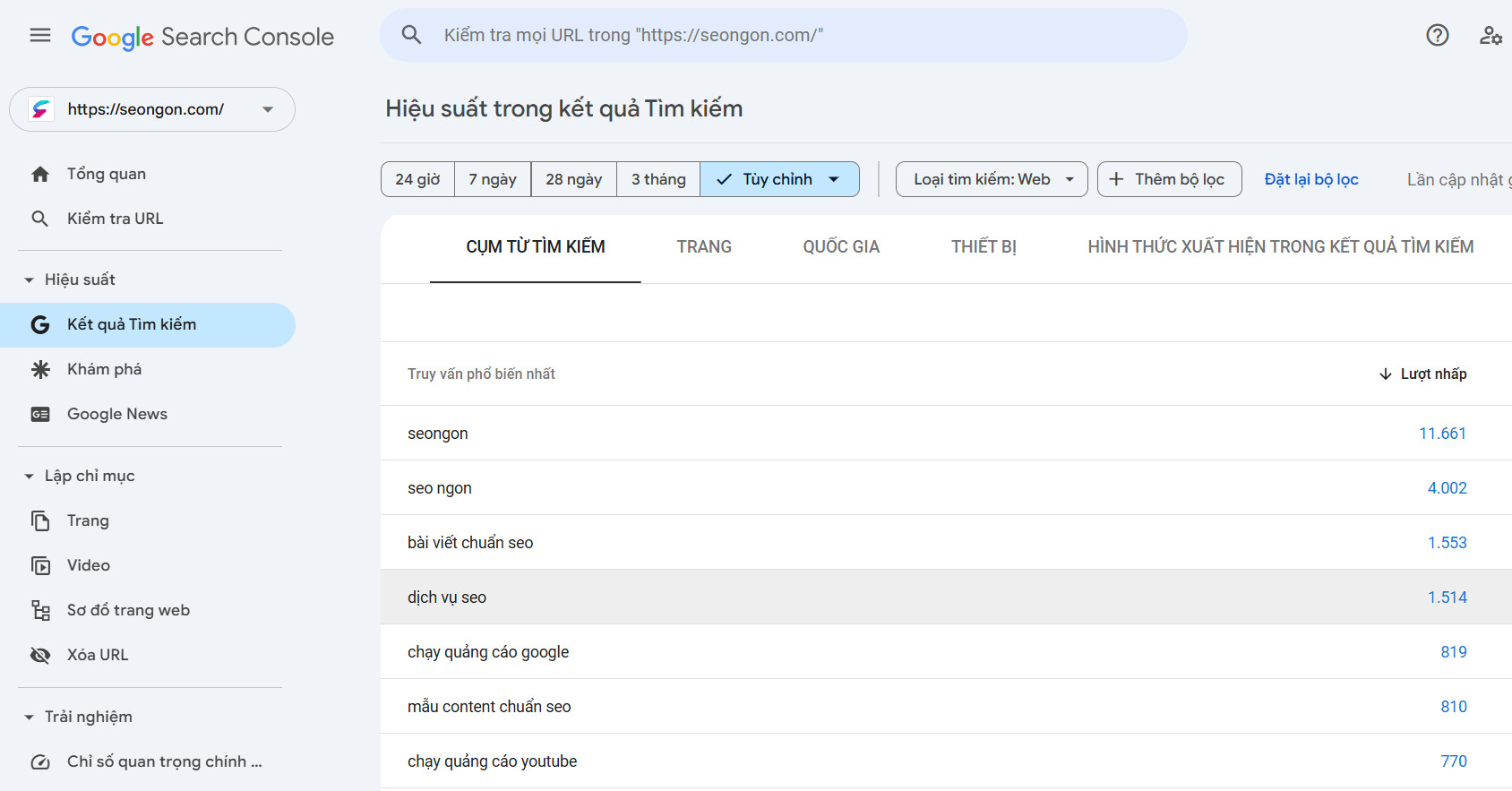This screenshot has height=791, width=1512.
Task: Switch to the CỤM TỪ TÌM KIẾM tab
Action: click(x=536, y=247)
